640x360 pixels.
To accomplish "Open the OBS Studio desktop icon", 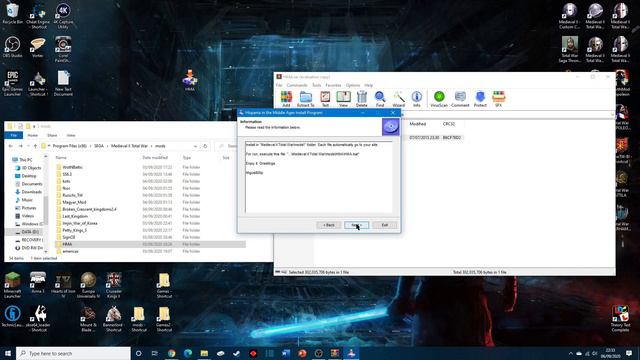I will click(x=12, y=47).
